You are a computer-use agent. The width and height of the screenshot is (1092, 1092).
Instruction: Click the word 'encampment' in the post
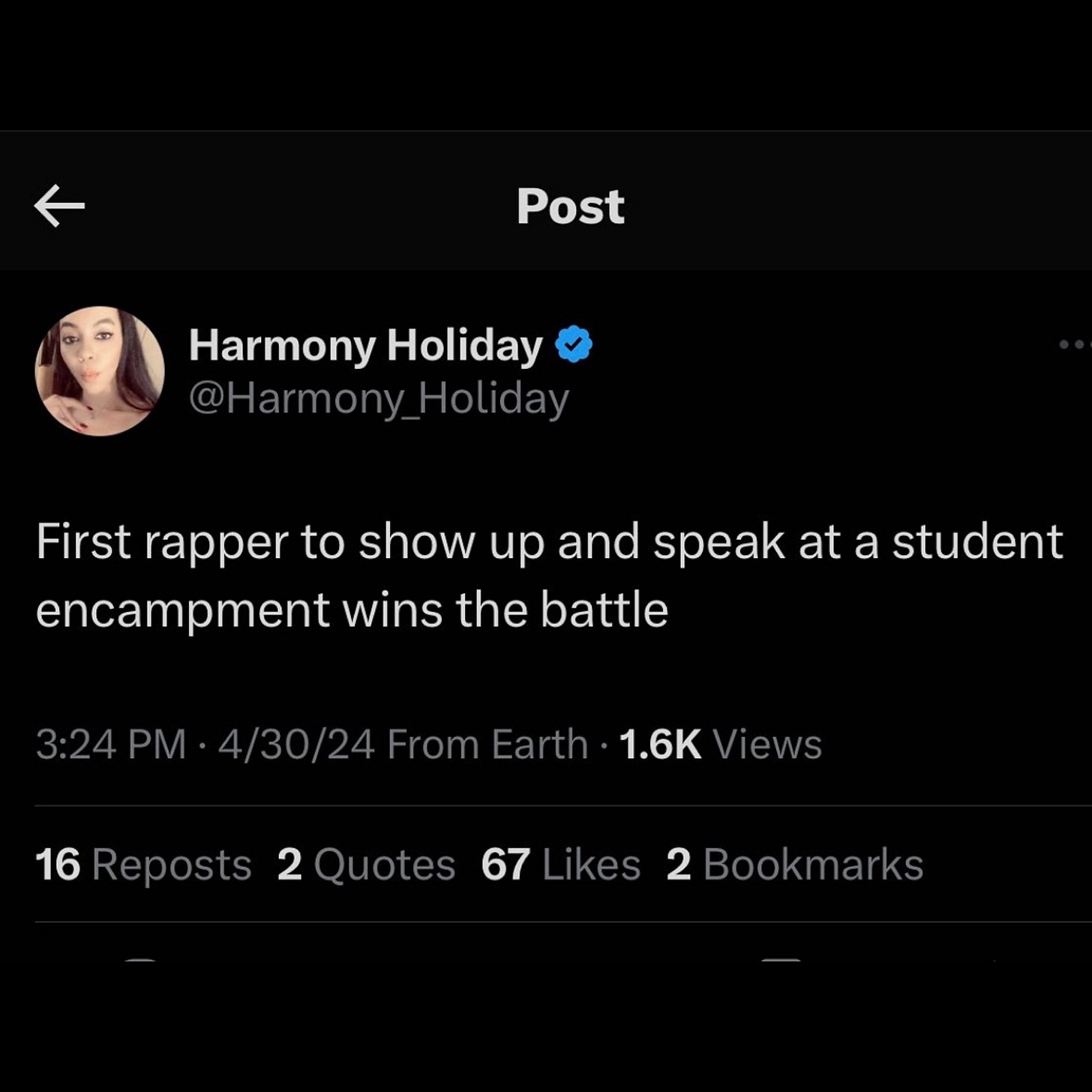point(183,611)
